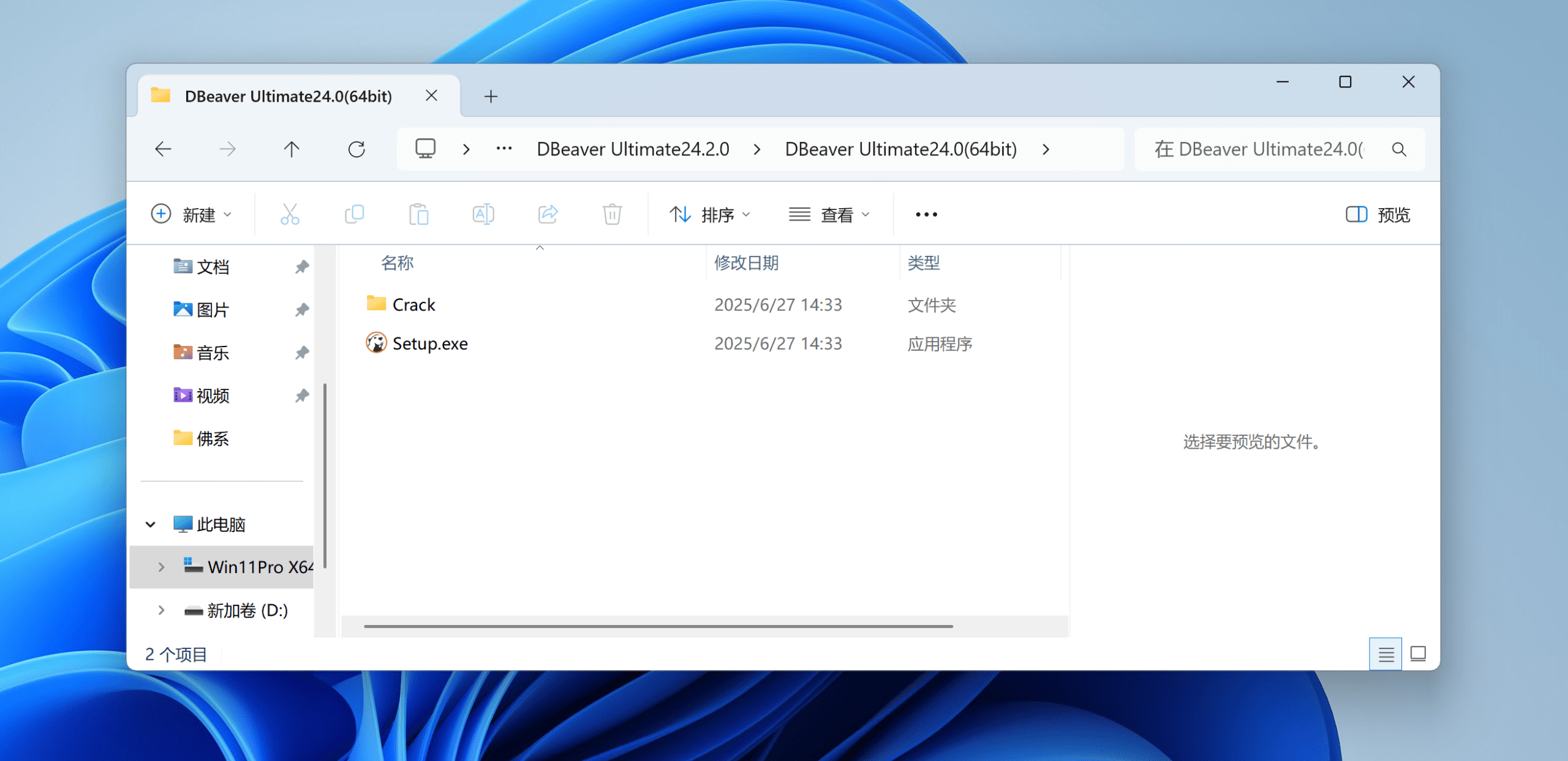This screenshot has width=1568, height=761.
Task: Click the Delete trash can icon
Action: (612, 214)
